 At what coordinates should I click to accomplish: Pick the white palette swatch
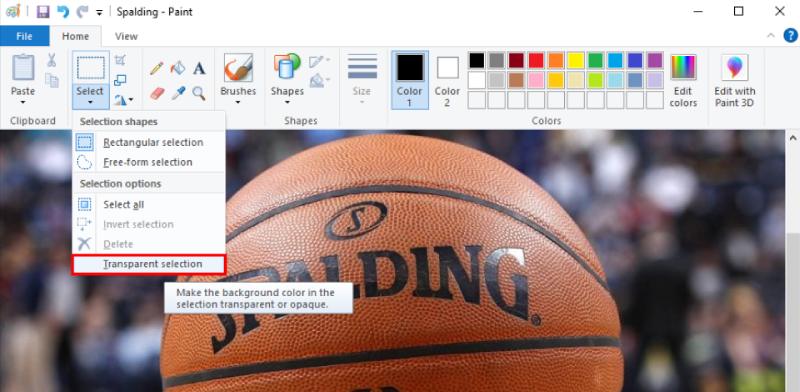click(x=477, y=80)
